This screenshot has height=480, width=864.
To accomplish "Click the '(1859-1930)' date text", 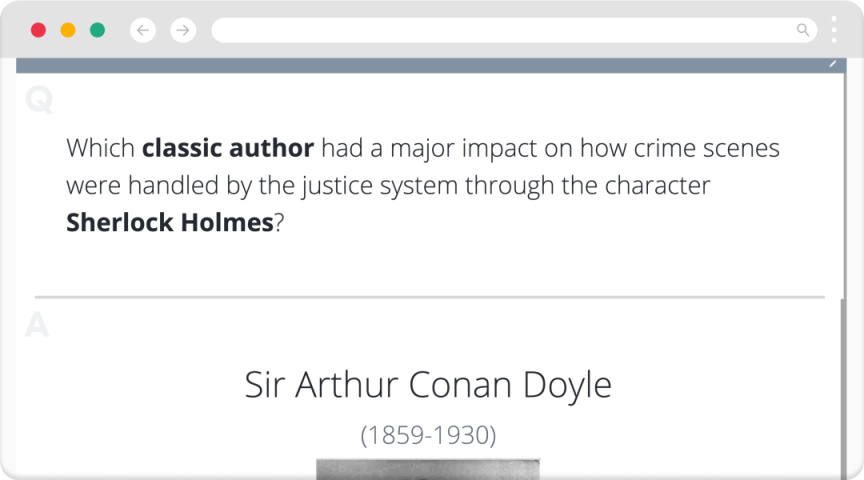I will [x=428, y=435].
